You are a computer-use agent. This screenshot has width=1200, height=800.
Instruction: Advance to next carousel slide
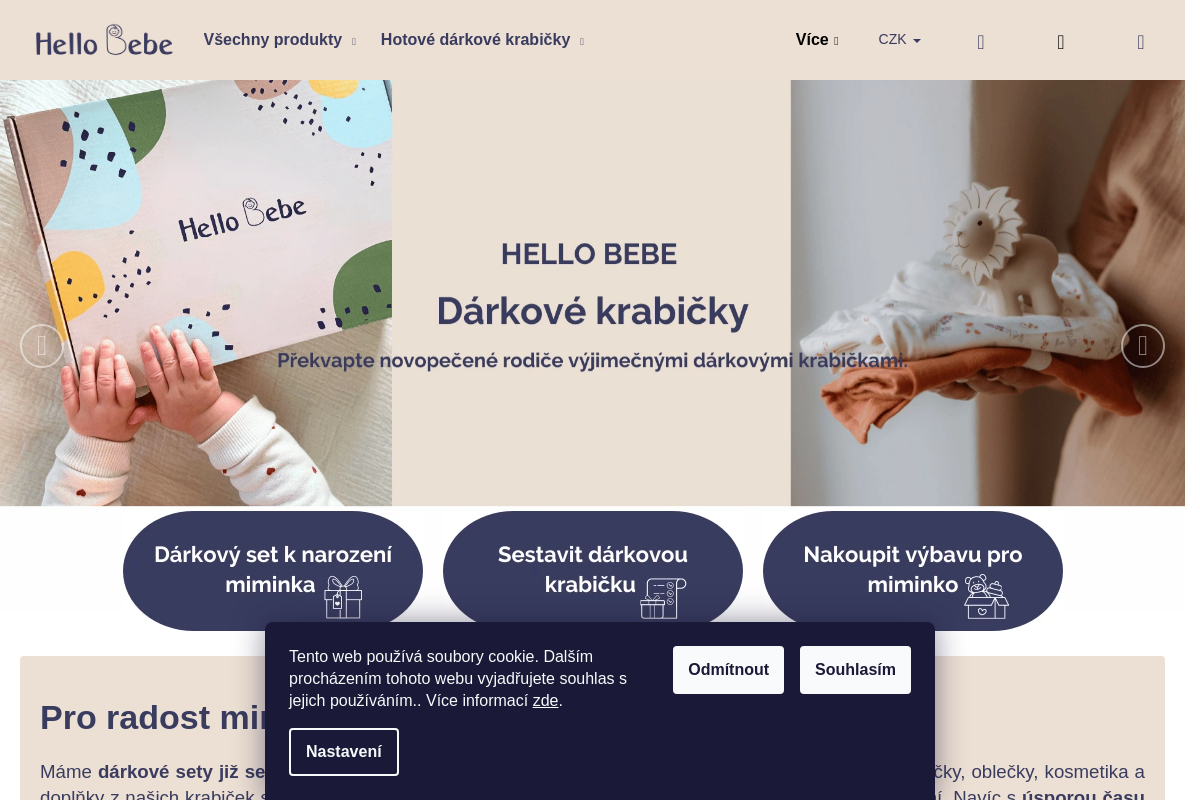(x=1143, y=346)
